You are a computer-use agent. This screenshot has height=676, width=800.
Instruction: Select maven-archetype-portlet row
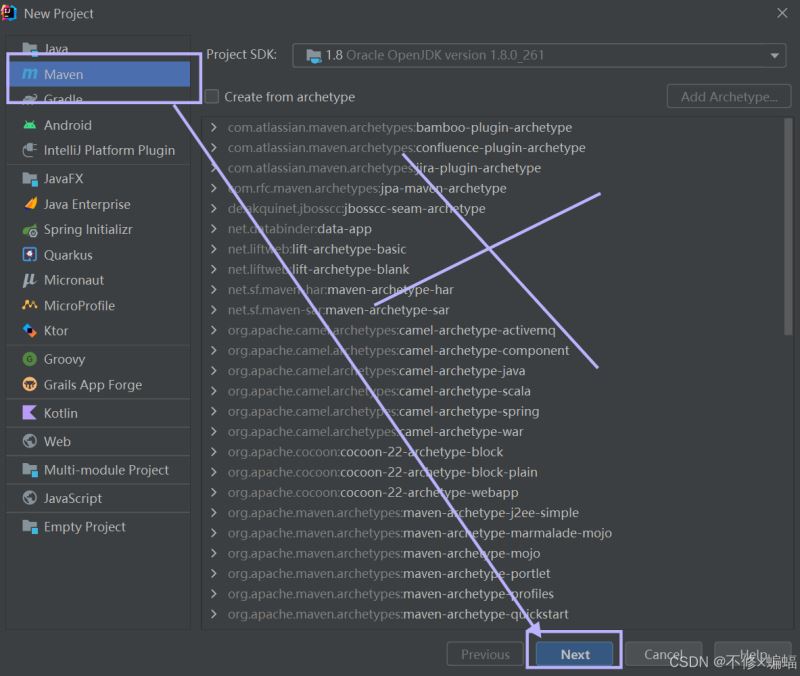[x=494, y=573]
